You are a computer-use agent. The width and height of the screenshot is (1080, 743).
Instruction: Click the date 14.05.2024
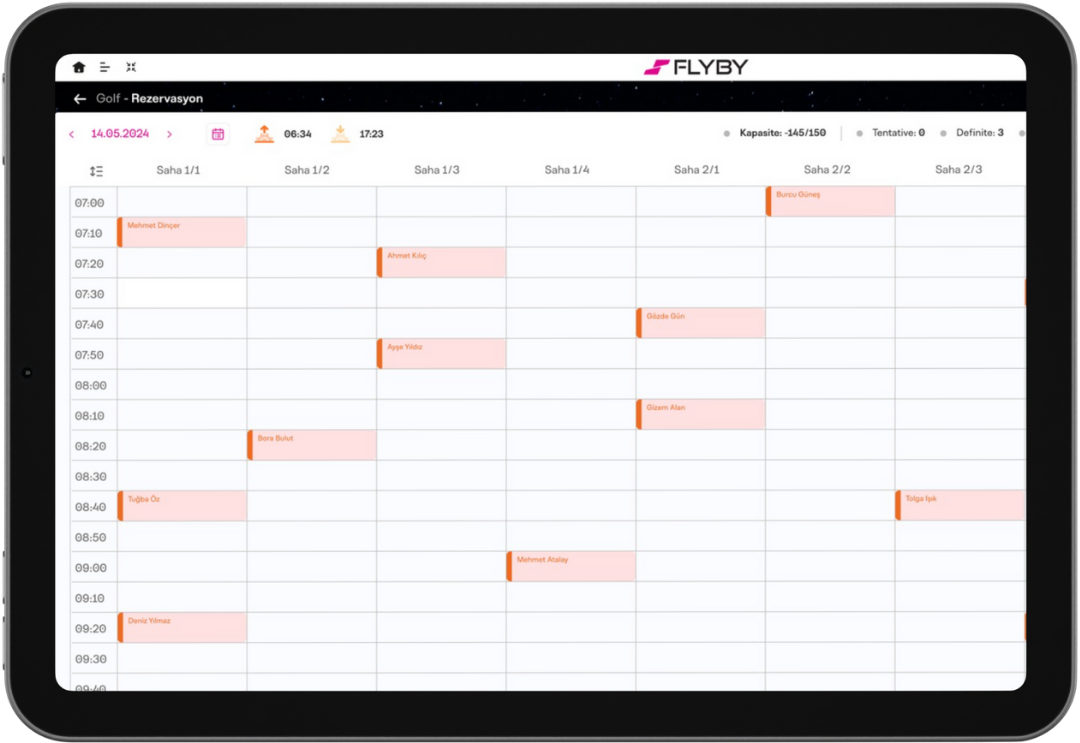tap(120, 134)
